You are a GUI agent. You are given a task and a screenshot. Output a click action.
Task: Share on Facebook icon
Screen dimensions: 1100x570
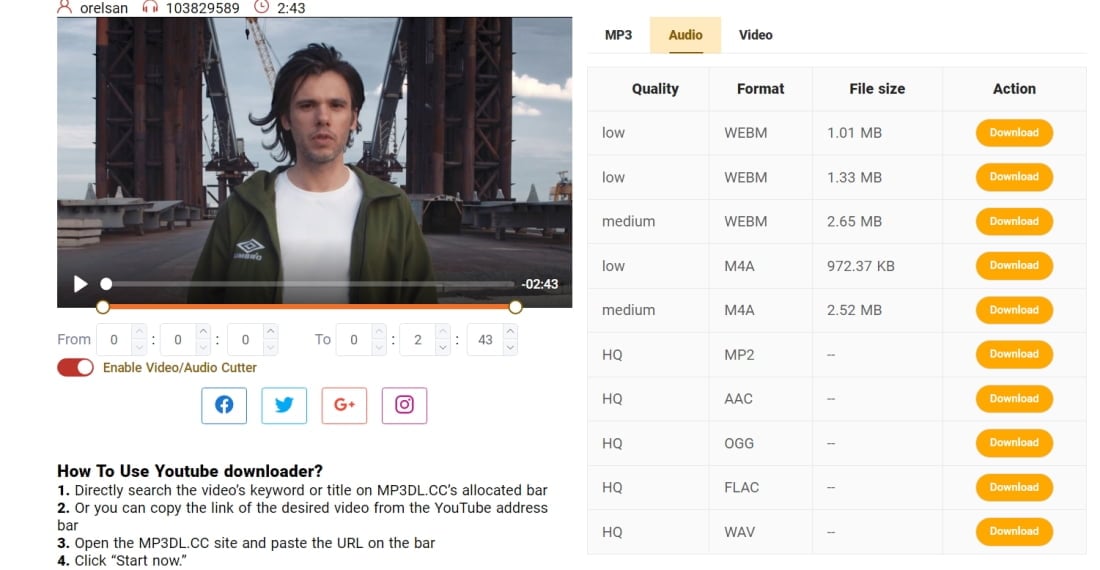coord(224,405)
